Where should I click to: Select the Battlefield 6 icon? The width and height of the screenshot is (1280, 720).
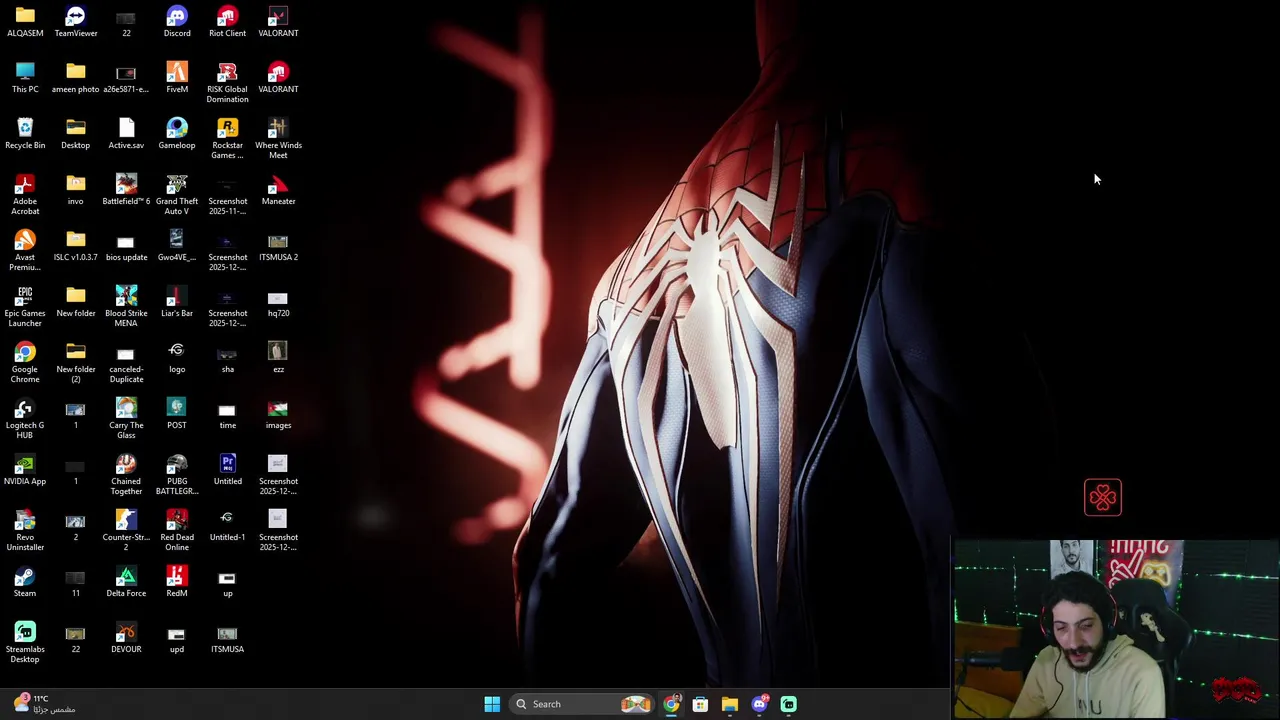pyautogui.click(x=126, y=190)
